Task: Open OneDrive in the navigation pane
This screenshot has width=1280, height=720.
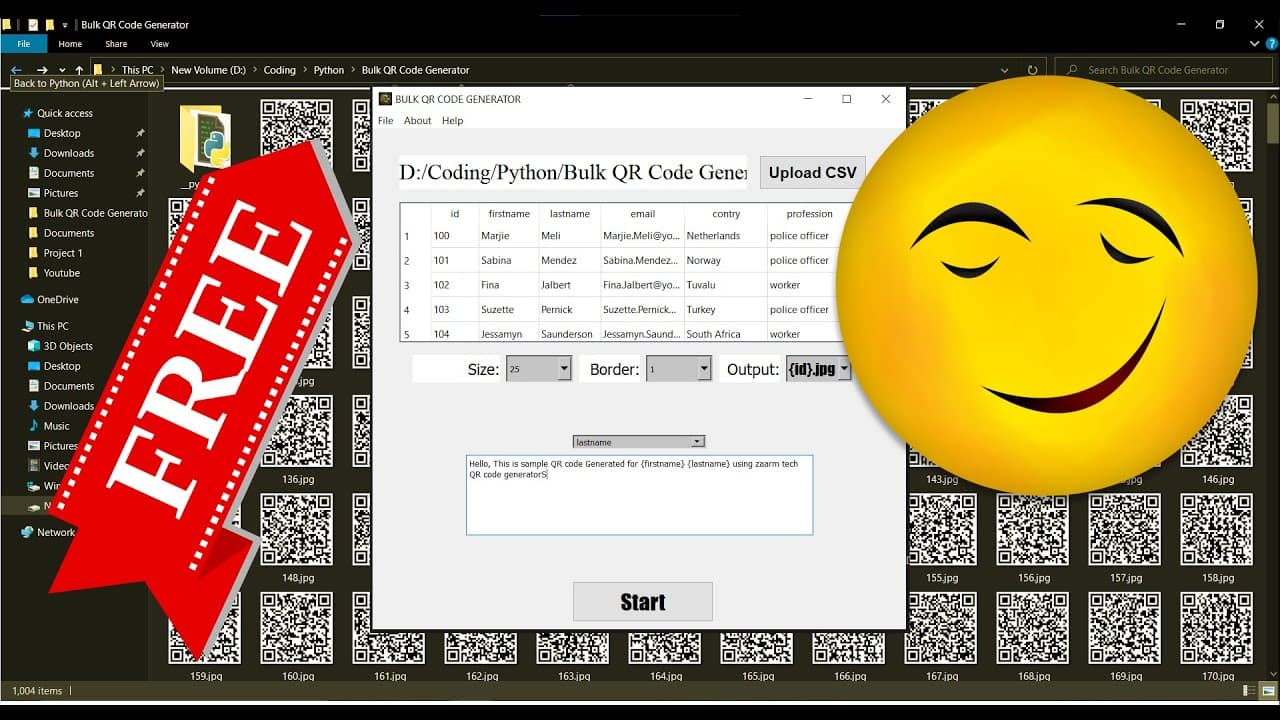Action: click(50, 299)
